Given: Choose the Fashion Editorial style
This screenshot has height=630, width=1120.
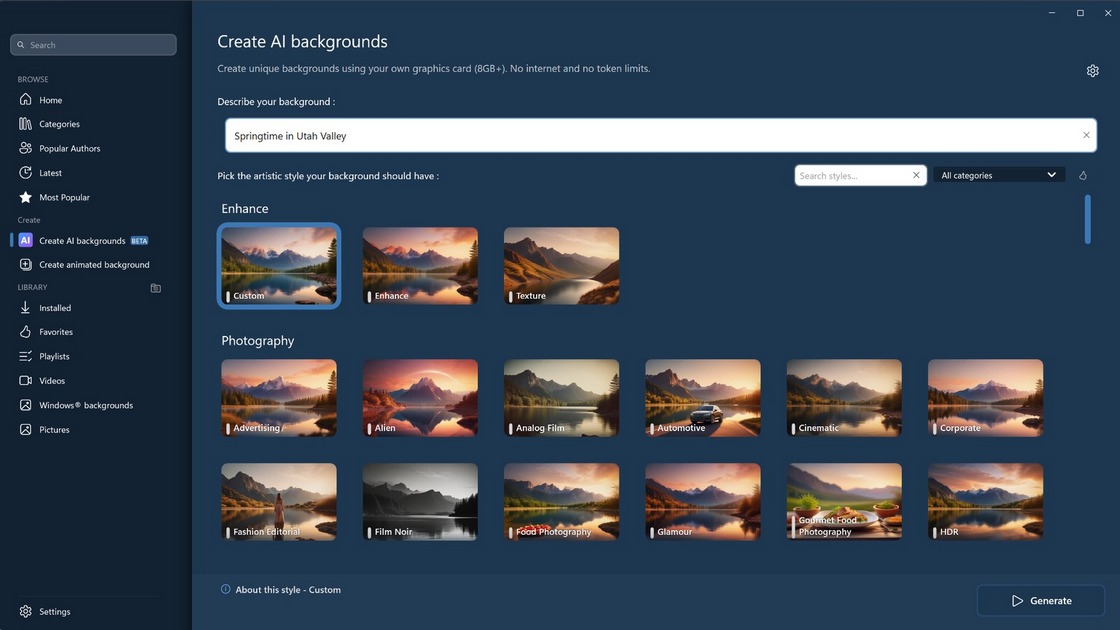Looking at the screenshot, I should click(x=279, y=501).
